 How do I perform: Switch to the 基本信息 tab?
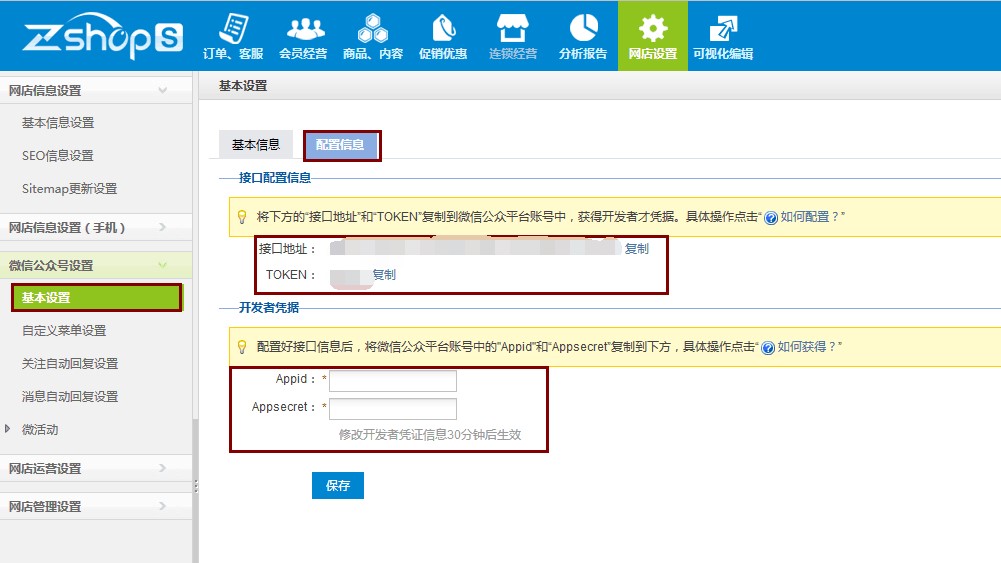click(256, 145)
